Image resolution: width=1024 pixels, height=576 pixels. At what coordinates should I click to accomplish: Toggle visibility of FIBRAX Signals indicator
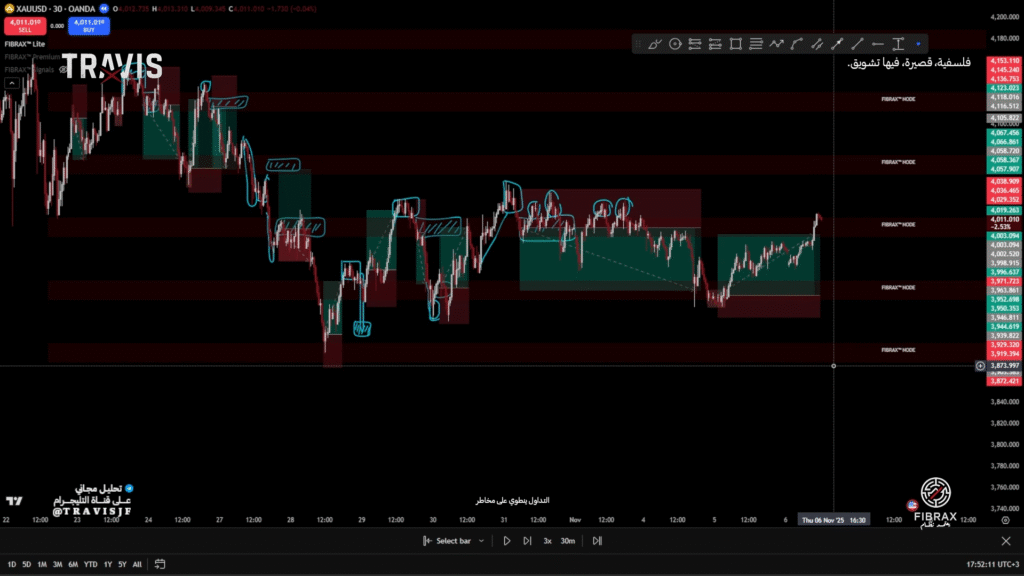(x=62, y=70)
